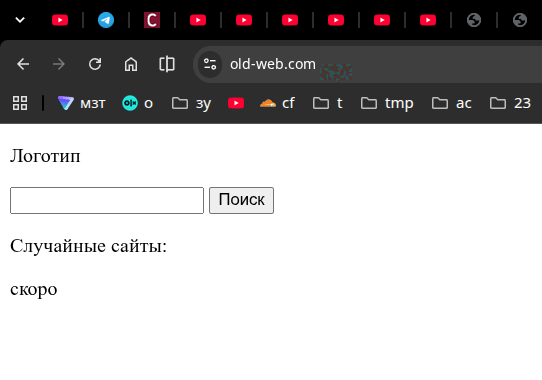Open the мзт bookmark
542x380 pixels.
82,103
